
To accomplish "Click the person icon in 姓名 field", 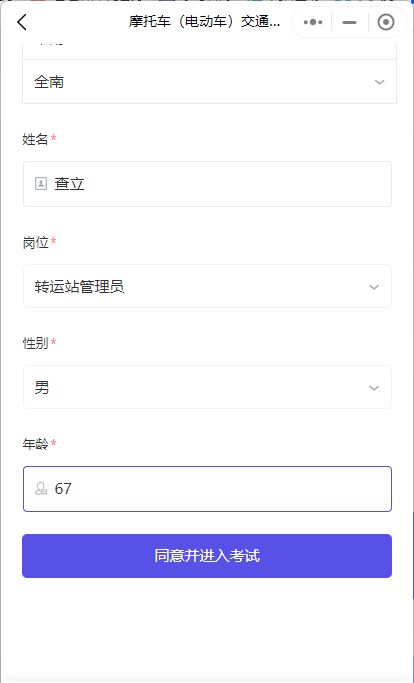I will 41,183.
